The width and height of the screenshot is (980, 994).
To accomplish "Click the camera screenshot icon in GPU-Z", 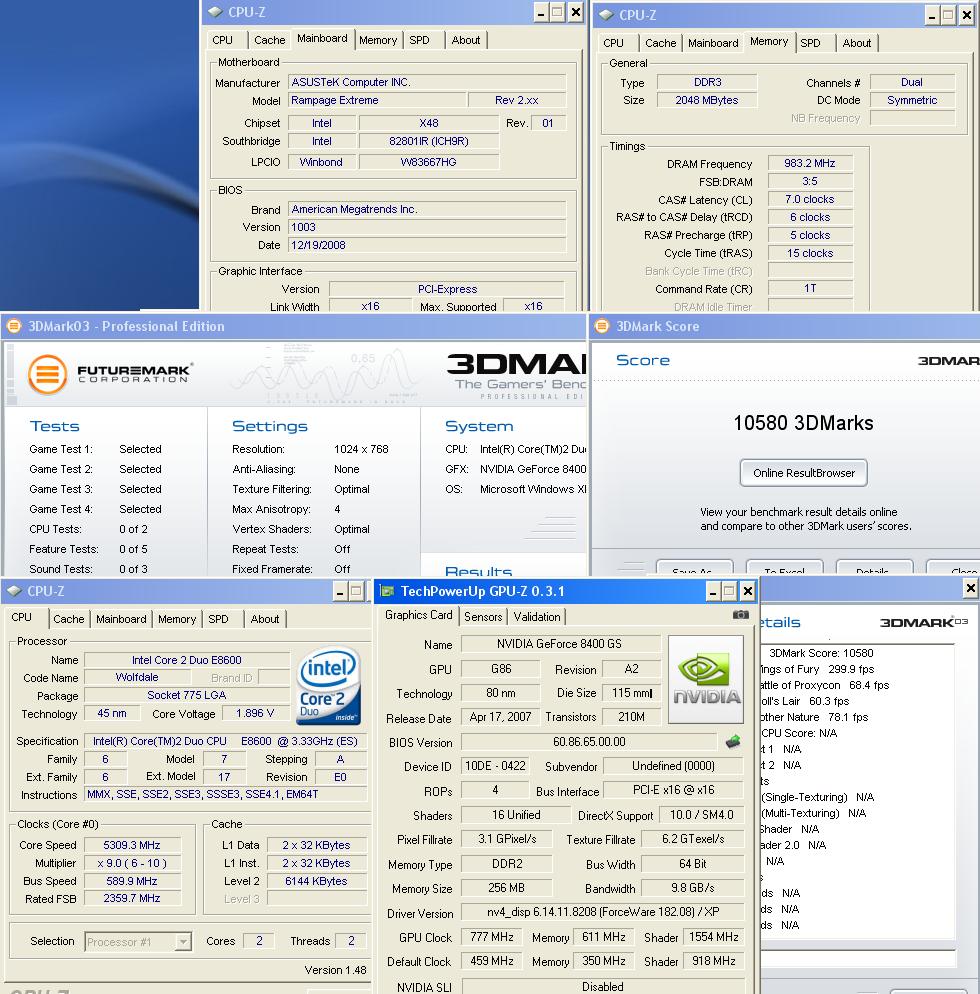I will (740, 615).
